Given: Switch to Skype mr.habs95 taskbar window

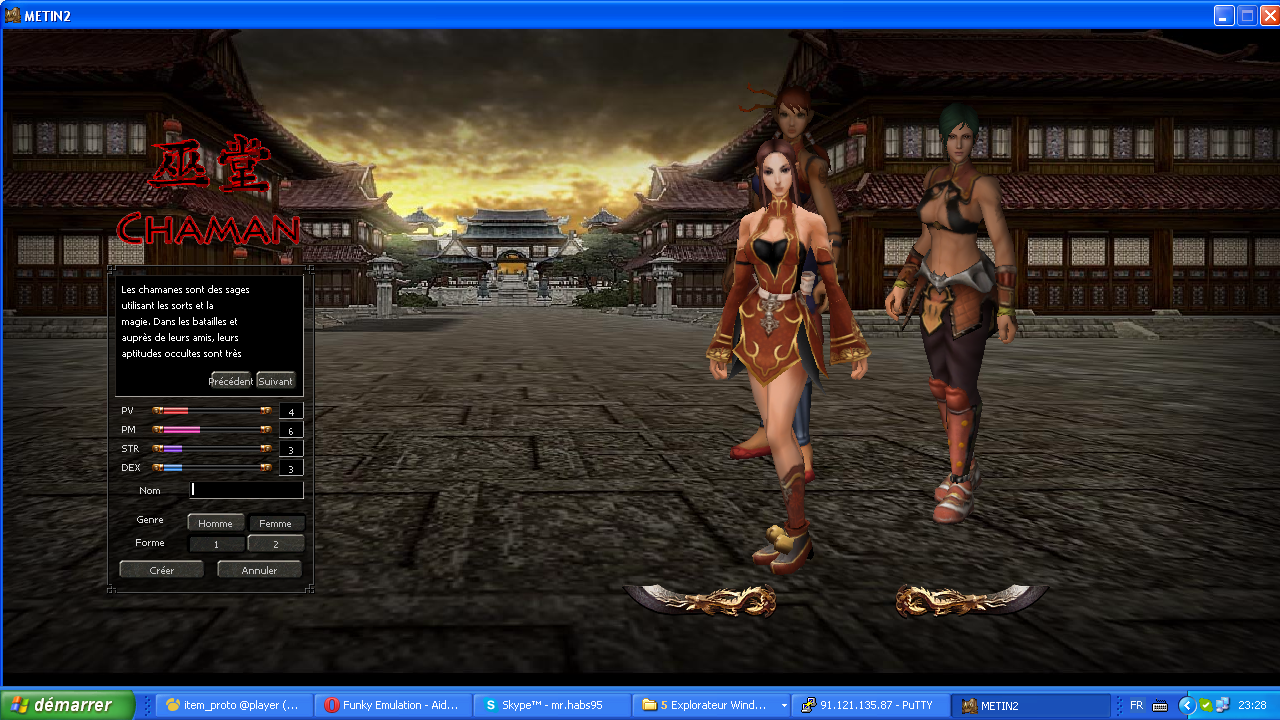Looking at the screenshot, I should (551, 705).
